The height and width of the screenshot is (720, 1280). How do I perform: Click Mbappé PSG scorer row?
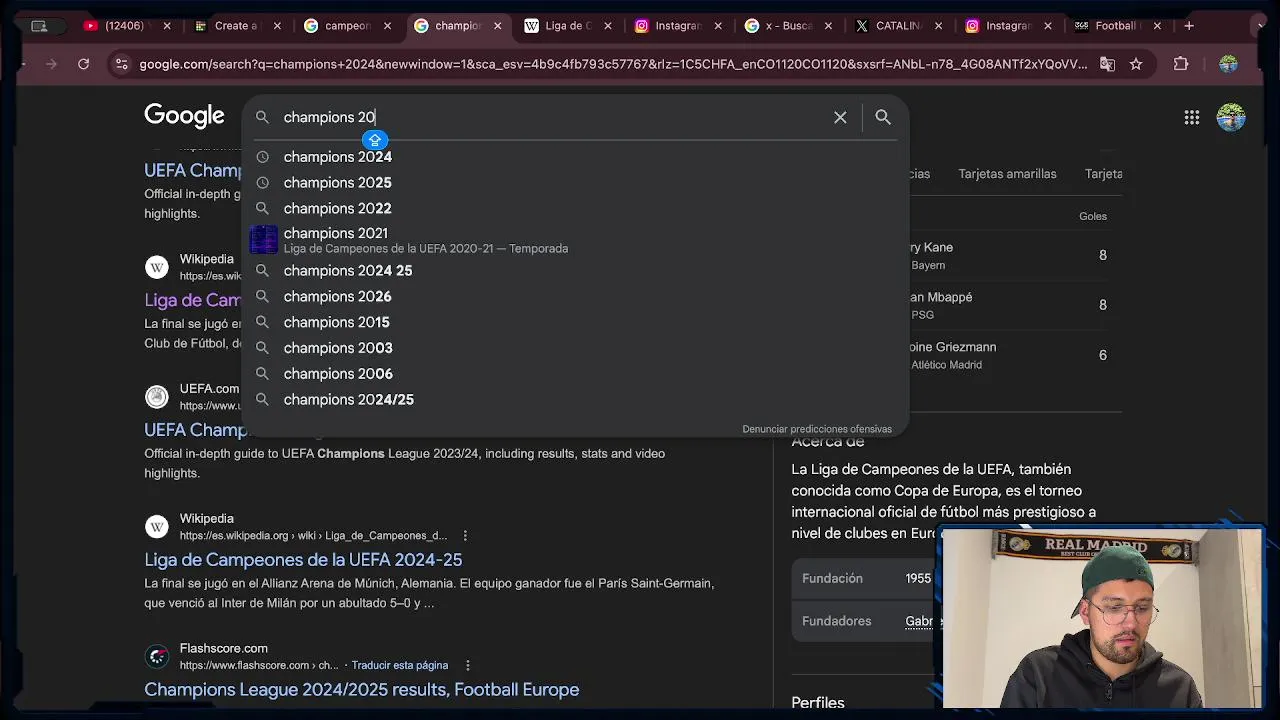coord(1010,305)
